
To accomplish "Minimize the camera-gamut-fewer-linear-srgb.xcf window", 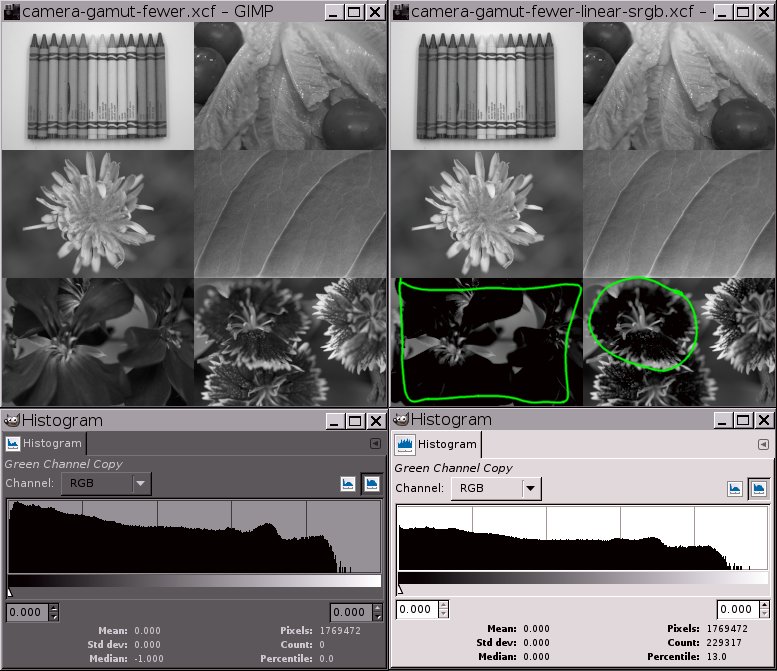I will point(722,12).
